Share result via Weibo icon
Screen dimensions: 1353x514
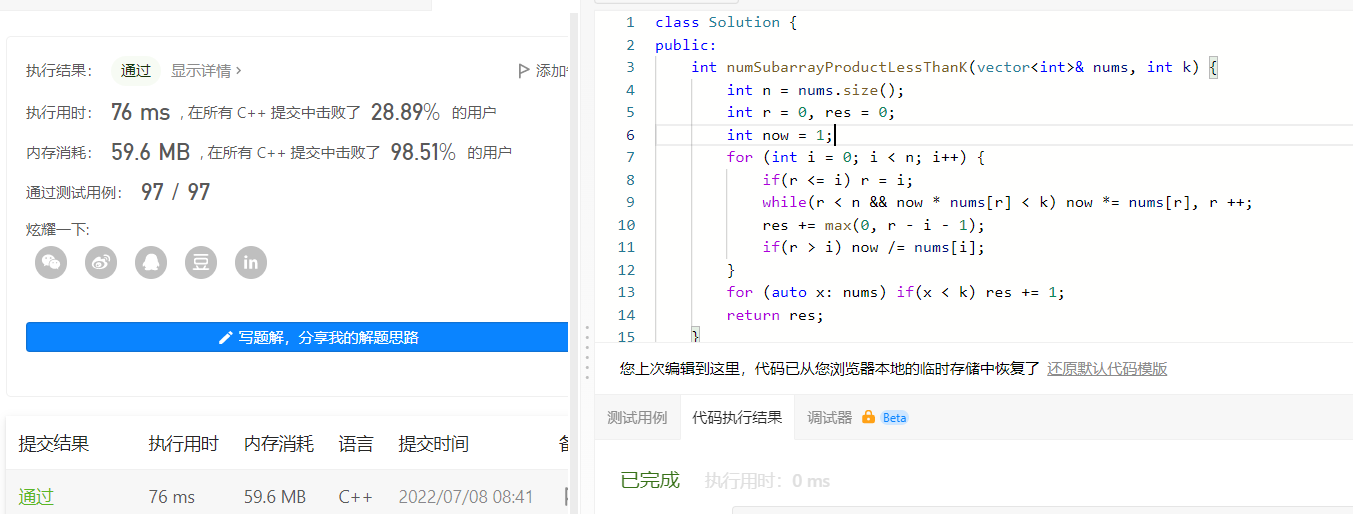pyautogui.click(x=101, y=263)
